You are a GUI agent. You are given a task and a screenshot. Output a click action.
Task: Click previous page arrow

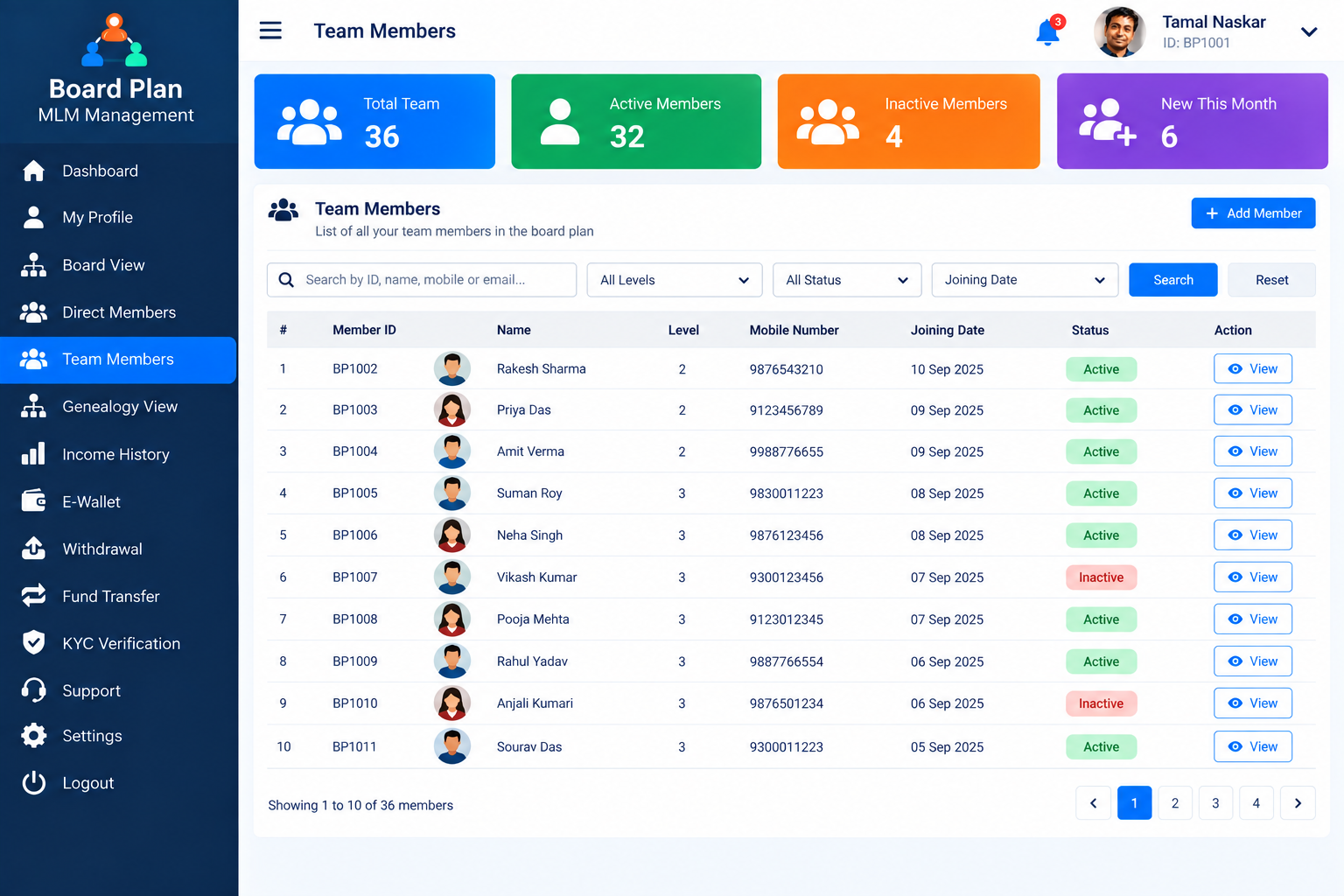pos(1093,803)
